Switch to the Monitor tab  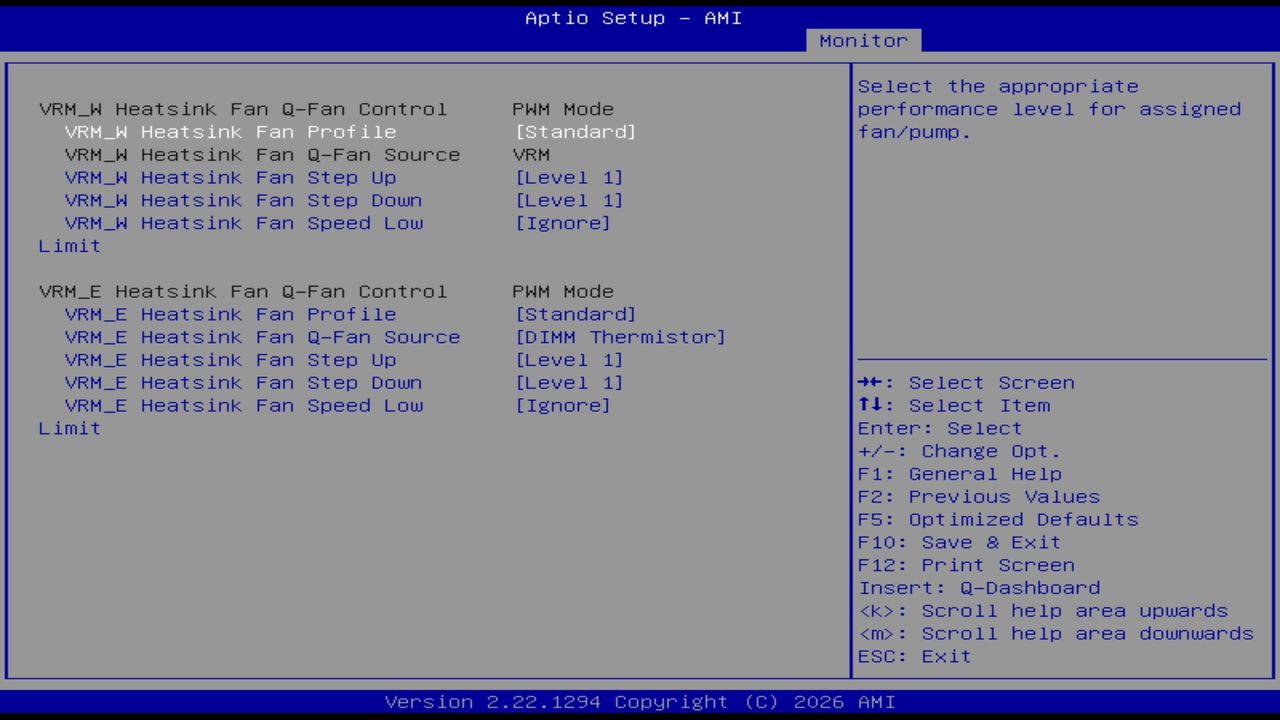[x=863, y=40]
